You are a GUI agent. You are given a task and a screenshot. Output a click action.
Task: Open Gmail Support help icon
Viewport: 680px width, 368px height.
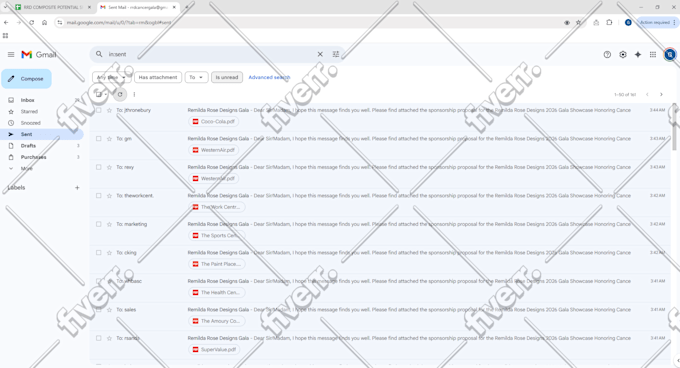tap(607, 55)
